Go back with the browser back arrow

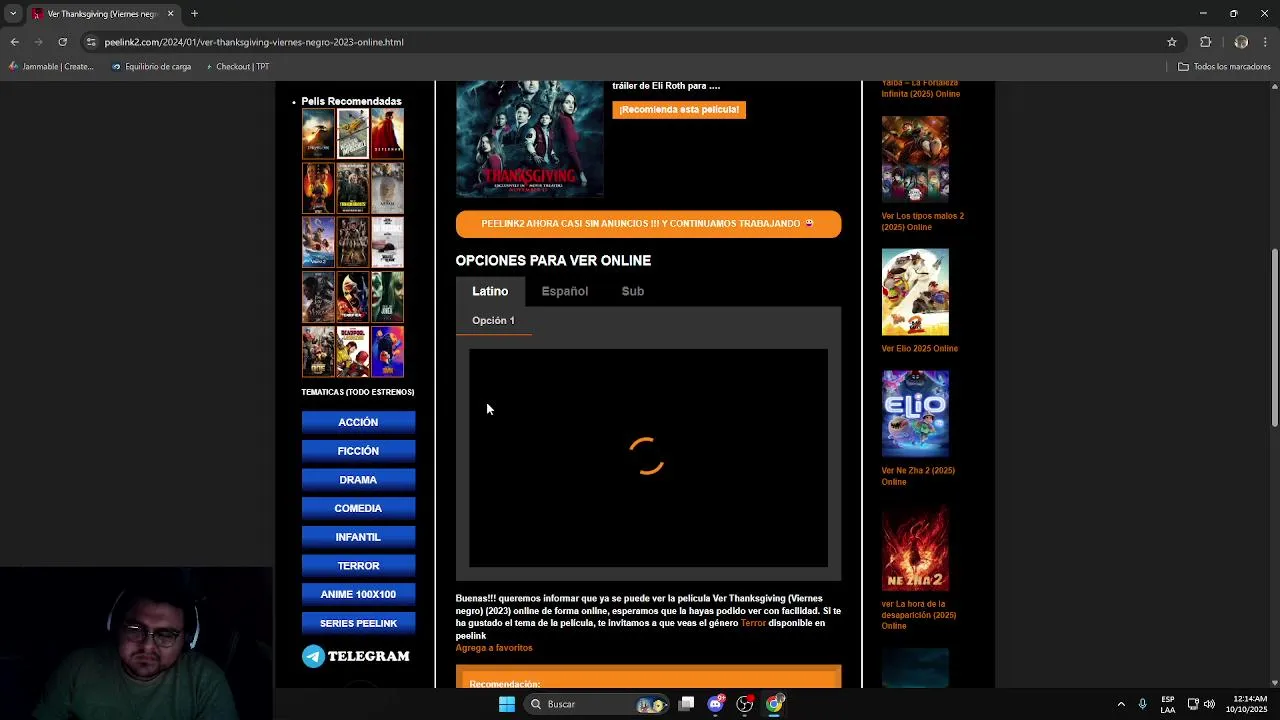click(14, 42)
